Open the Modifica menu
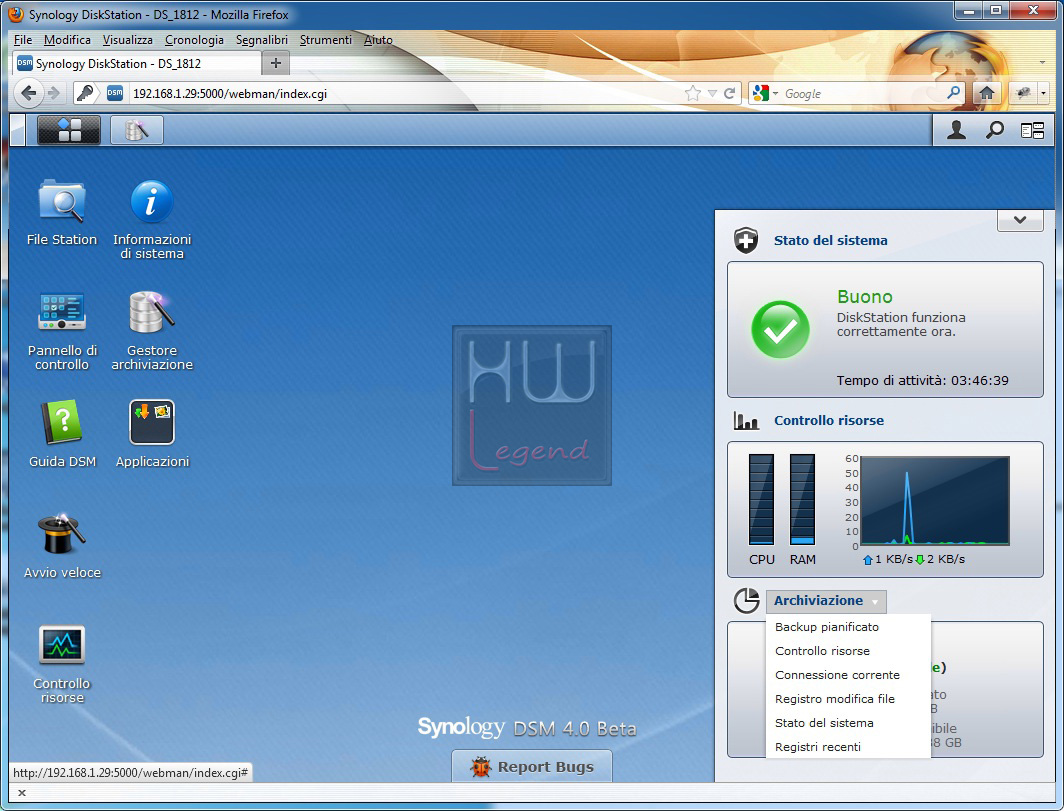The width and height of the screenshot is (1064, 811). tap(67, 40)
